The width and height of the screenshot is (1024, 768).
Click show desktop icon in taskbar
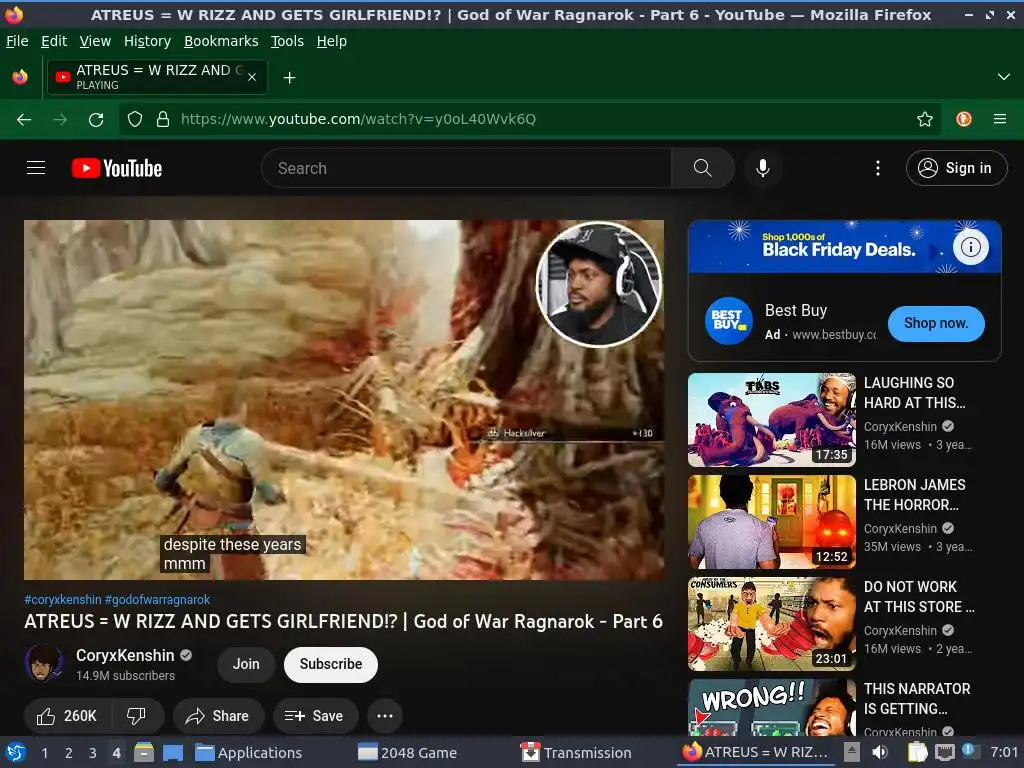[x=172, y=752]
